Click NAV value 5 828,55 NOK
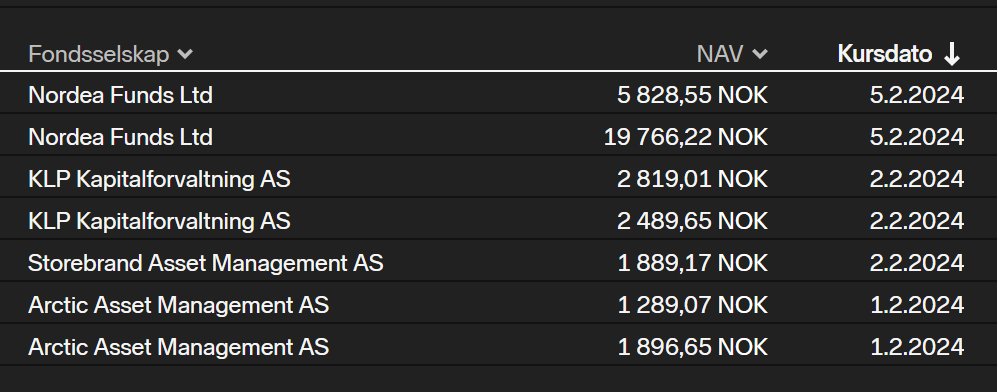The width and height of the screenshot is (998, 392). point(692,95)
